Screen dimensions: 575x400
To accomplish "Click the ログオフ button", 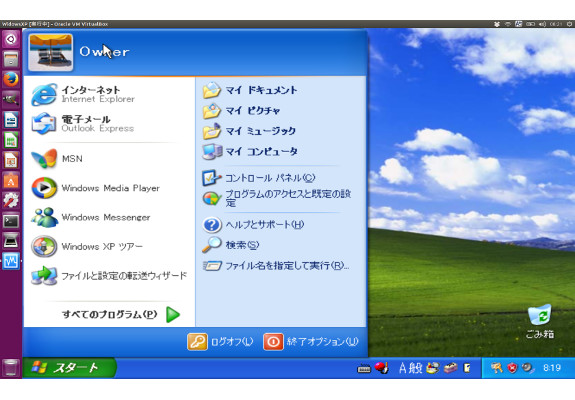I will click(x=220, y=342).
